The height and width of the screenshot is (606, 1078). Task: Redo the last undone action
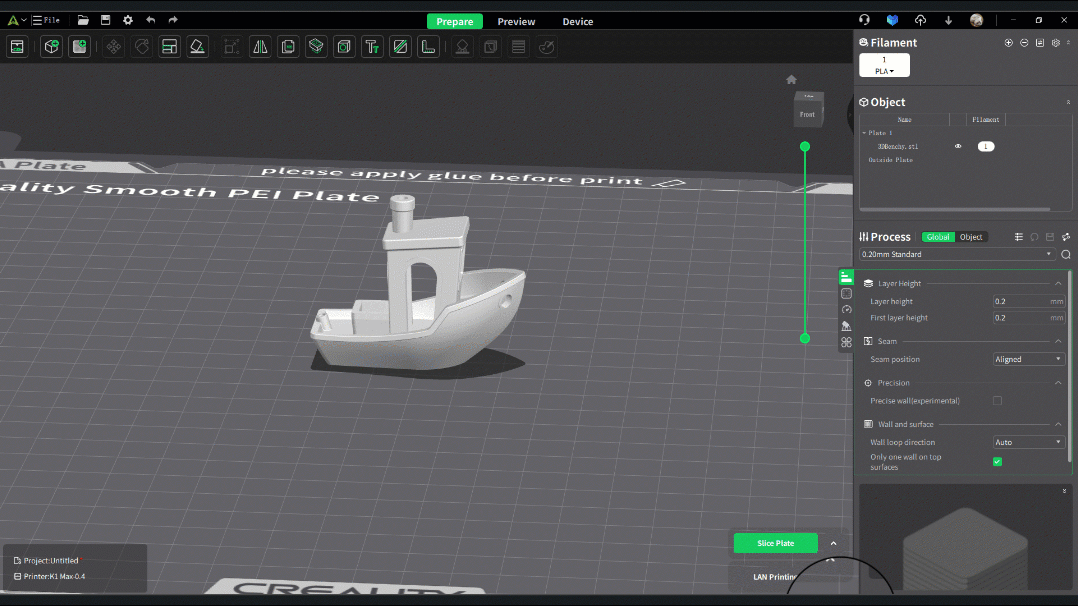coord(173,20)
